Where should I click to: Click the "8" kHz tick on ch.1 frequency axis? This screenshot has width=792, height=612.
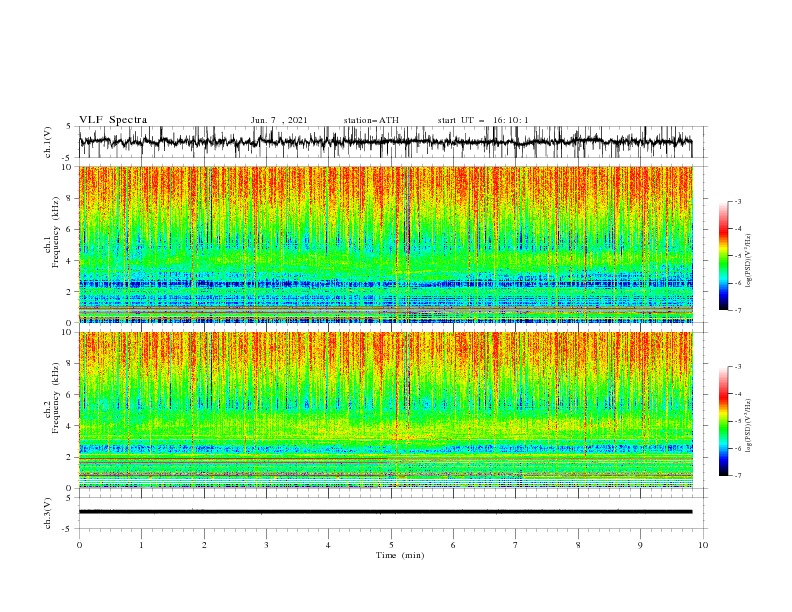[70, 198]
